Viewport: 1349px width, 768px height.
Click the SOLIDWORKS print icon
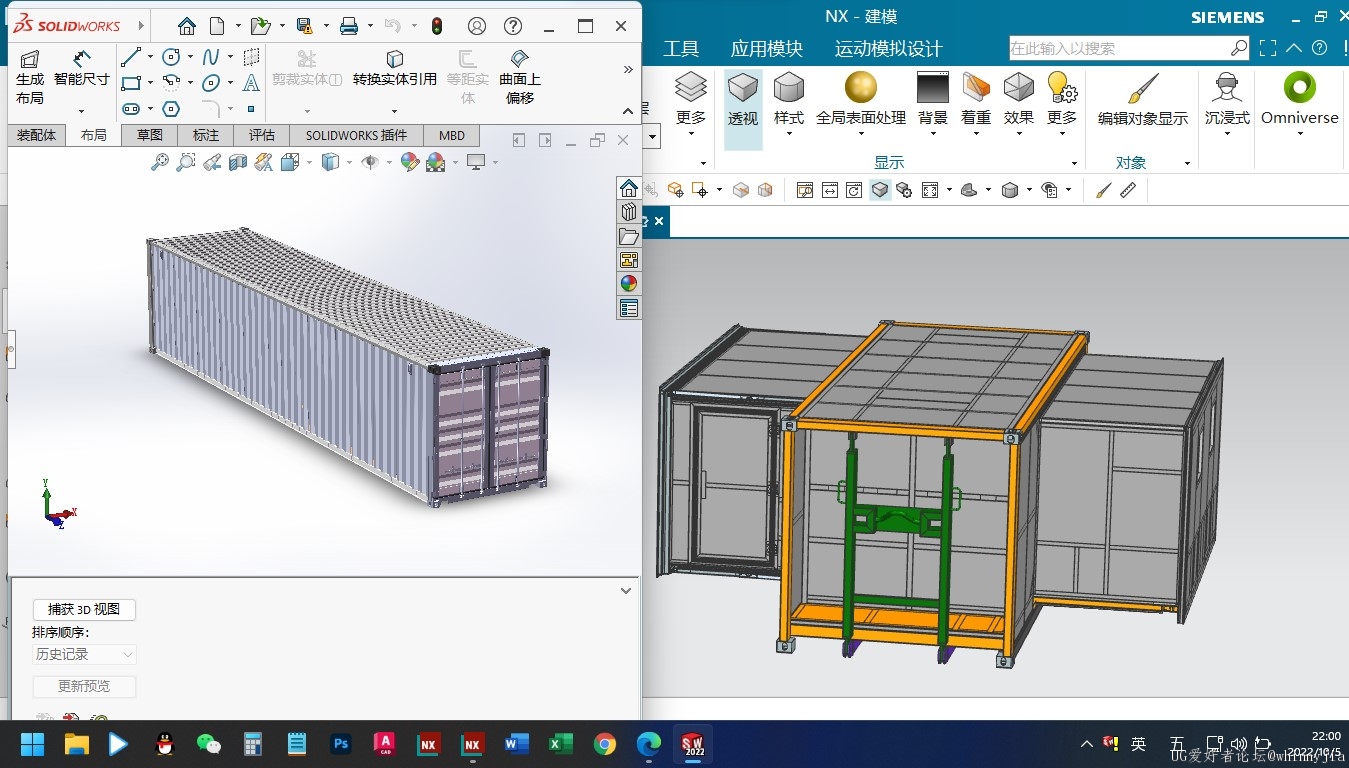click(x=349, y=26)
